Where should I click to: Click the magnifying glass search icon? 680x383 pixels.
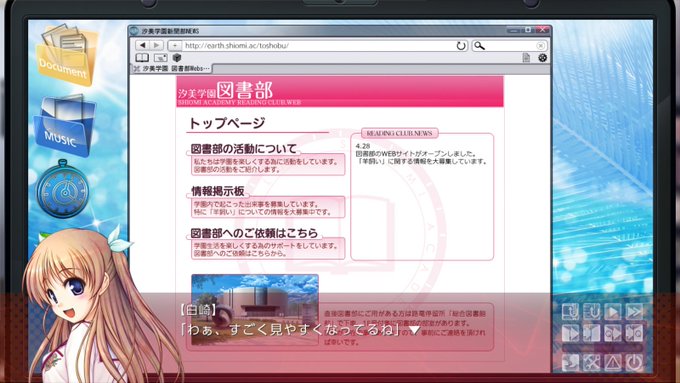click(479, 46)
